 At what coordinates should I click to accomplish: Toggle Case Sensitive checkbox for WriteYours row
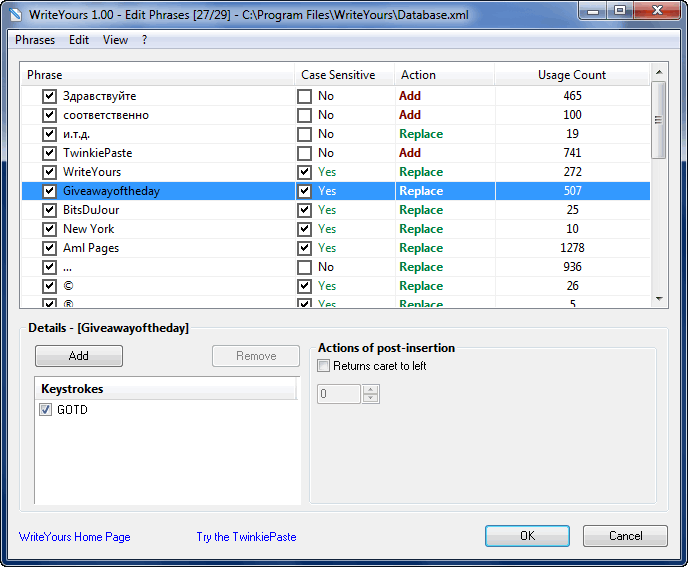(x=304, y=172)
